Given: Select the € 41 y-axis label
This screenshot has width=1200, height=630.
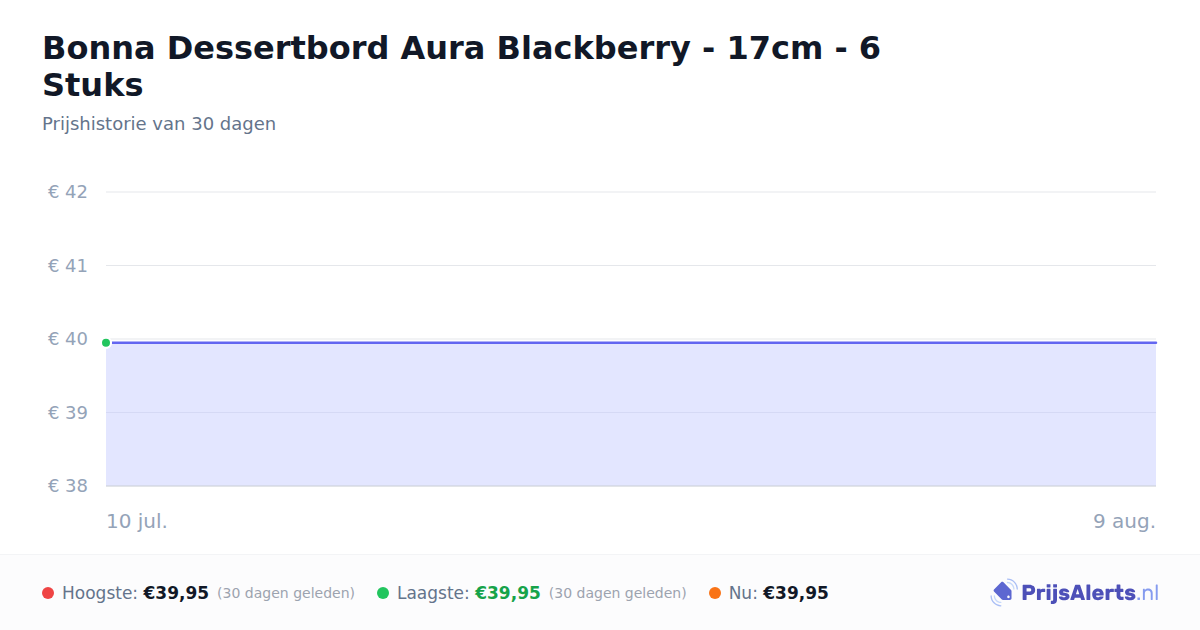Looking at the screenshot, I should [x=68, y=266].
